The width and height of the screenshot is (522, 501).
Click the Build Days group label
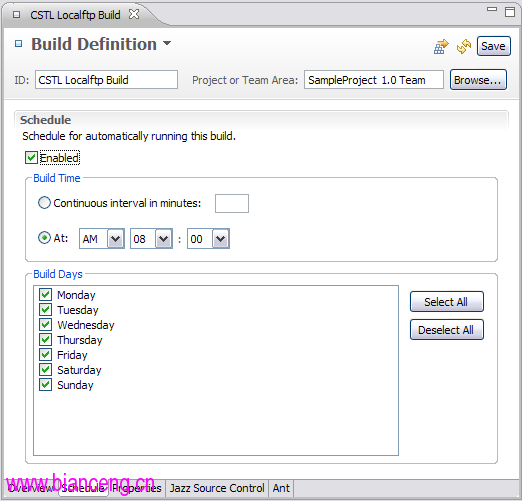click(x=58, y=274)
